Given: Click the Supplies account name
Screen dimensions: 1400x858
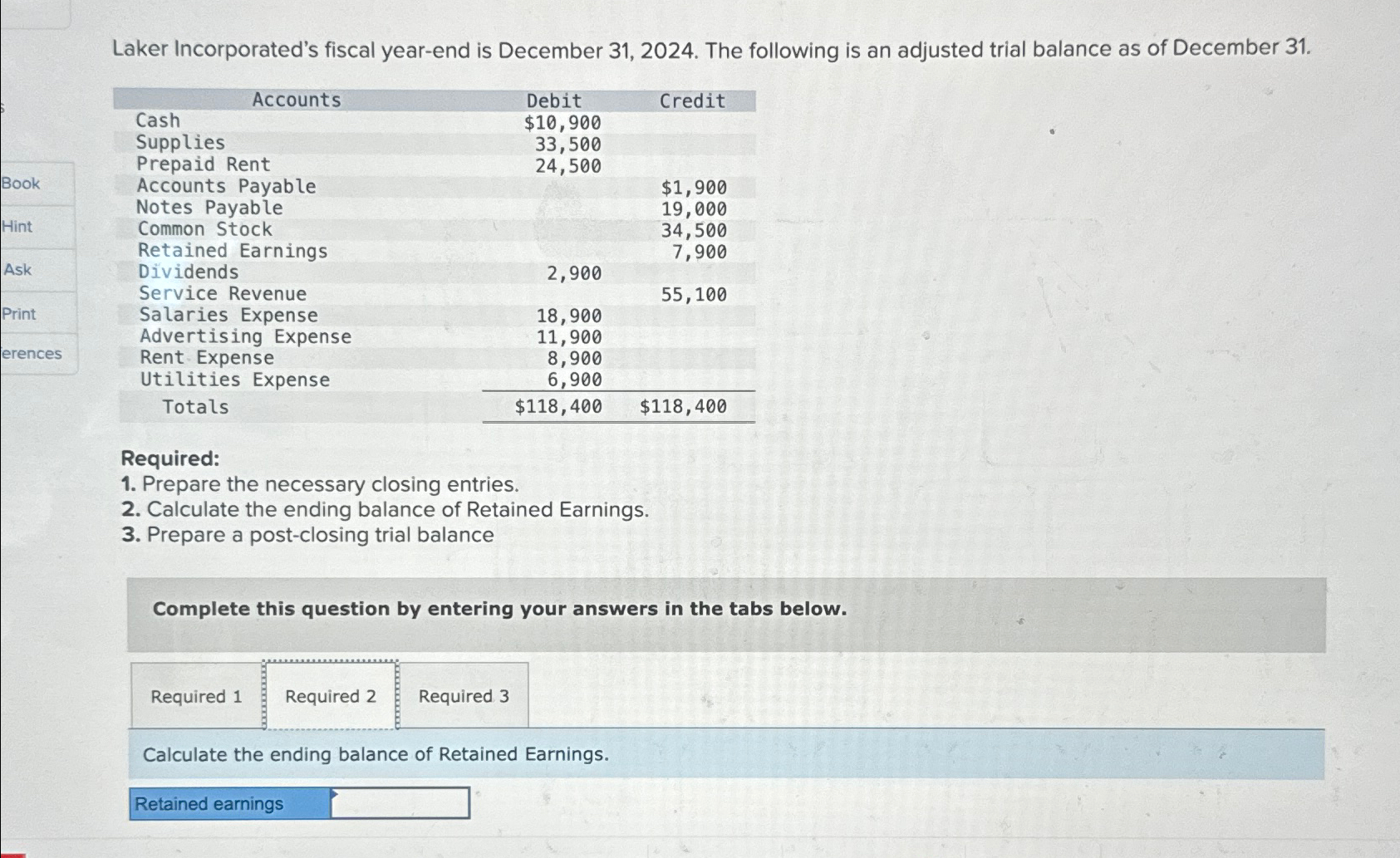Looking at the screenshot, I should pyautogui.click(x=180, y=143).
